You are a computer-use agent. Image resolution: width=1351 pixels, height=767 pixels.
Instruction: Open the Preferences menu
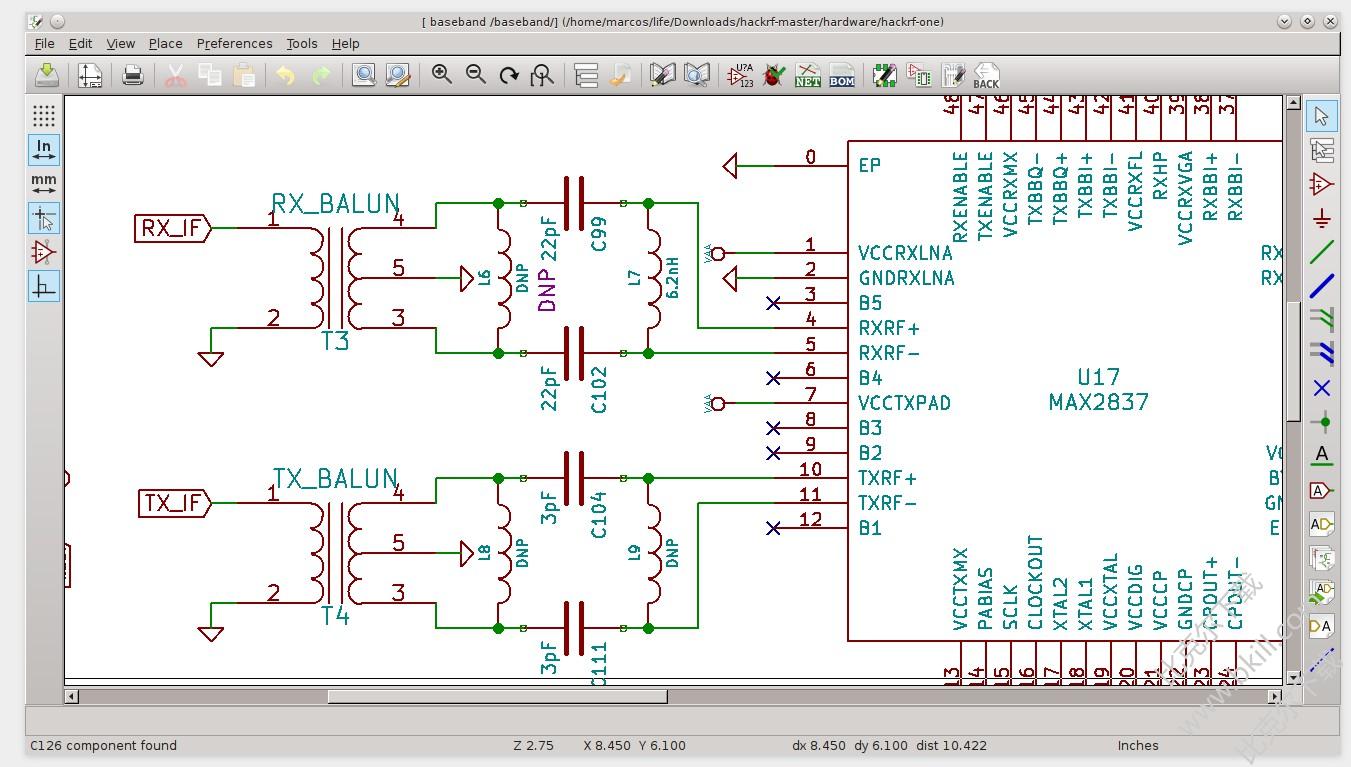pyautogui.click(x=234, y=43)
